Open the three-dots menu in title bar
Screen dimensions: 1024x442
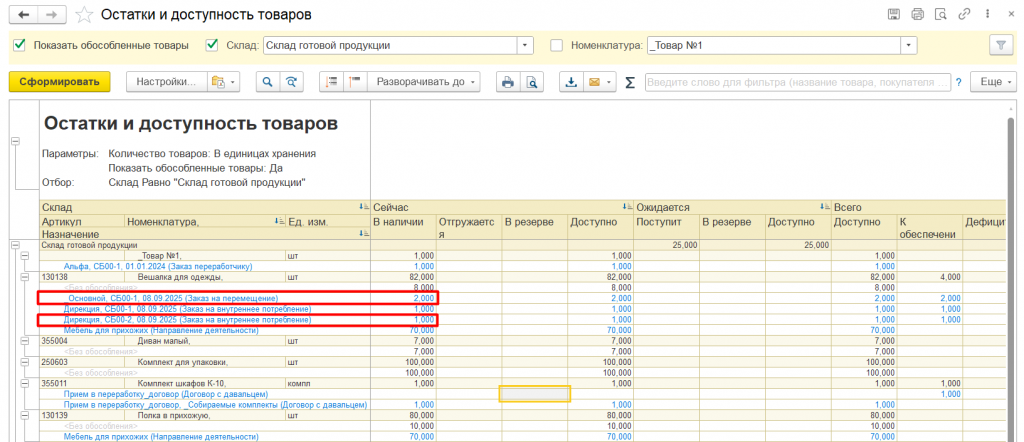pos(985,14)
